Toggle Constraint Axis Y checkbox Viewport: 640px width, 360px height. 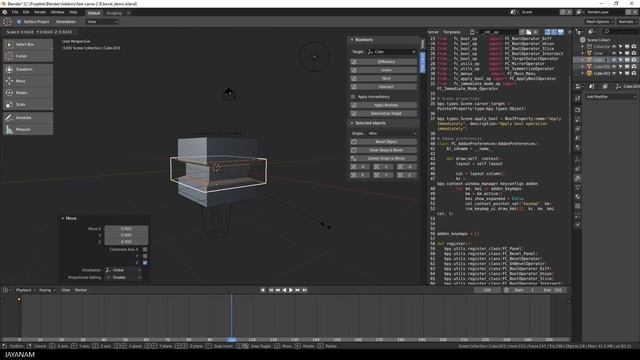tap(145, 256)
